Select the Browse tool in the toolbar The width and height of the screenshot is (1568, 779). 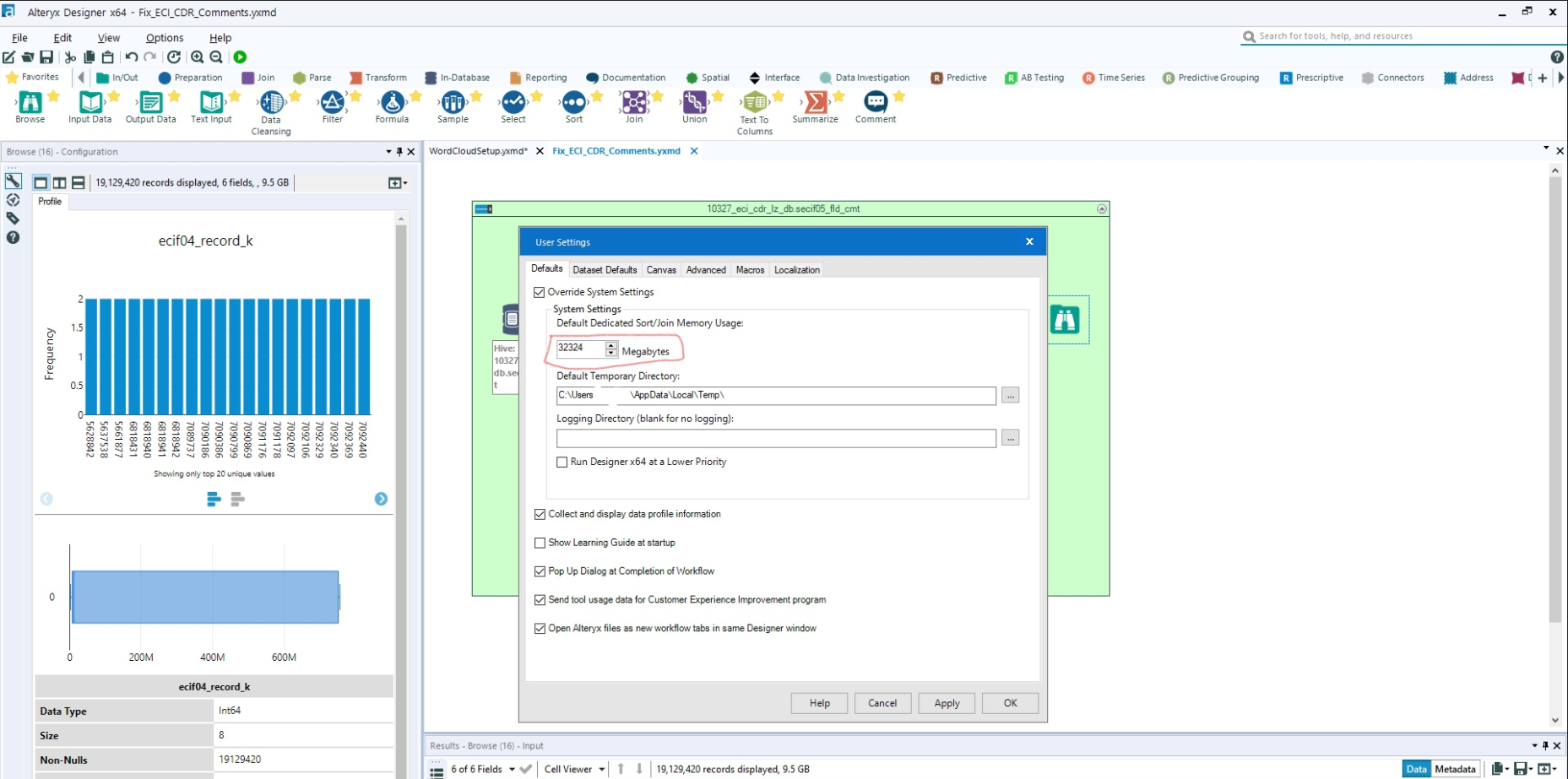(30, 104)
